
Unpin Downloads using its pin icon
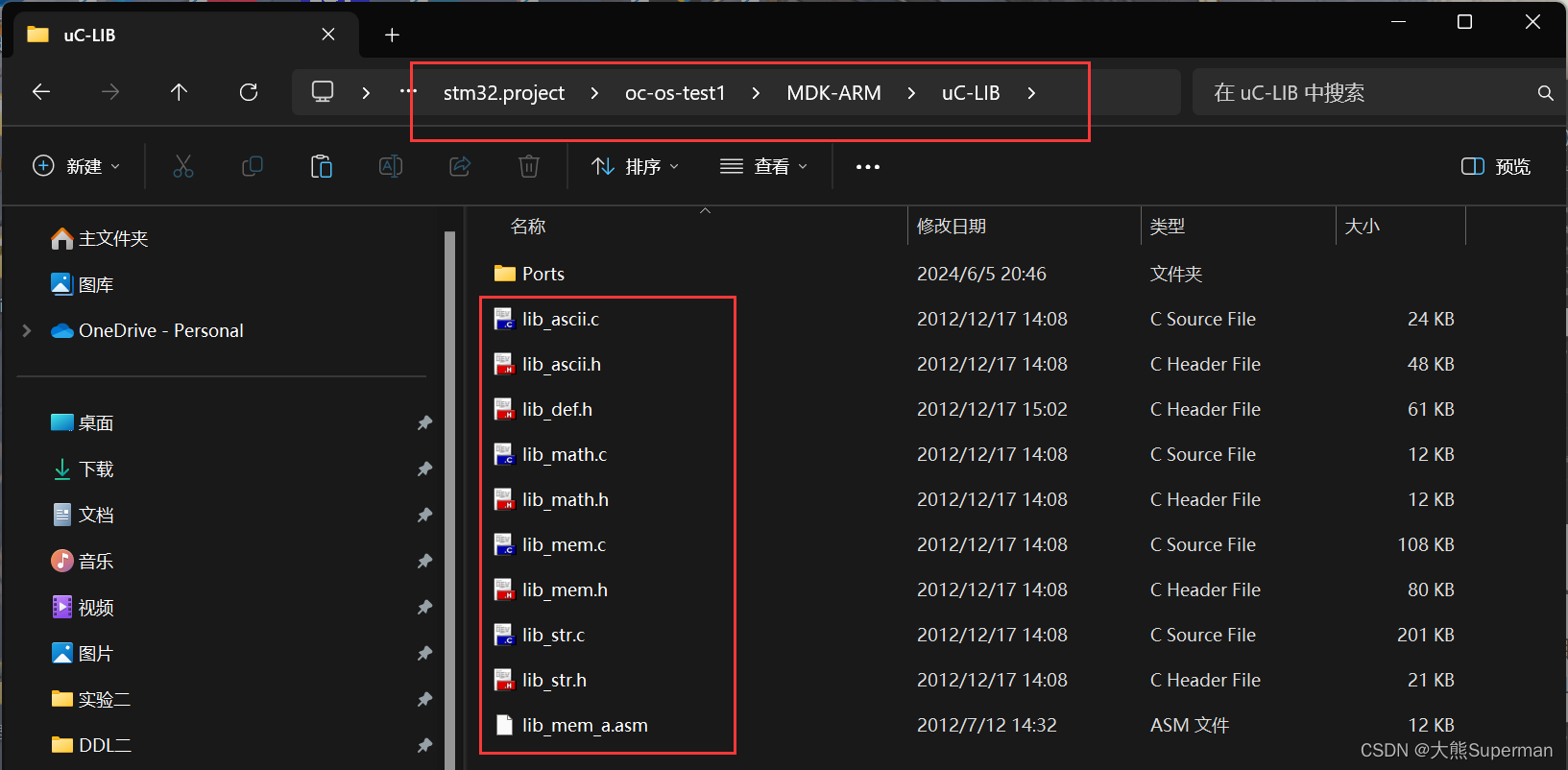424,469
